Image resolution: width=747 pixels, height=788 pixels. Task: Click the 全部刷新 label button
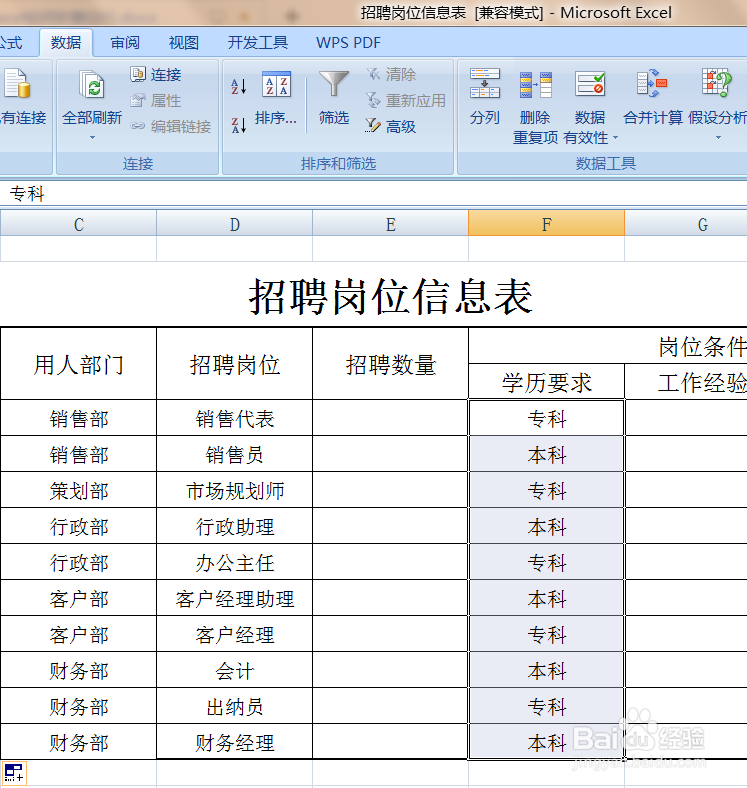pos(92,118)
